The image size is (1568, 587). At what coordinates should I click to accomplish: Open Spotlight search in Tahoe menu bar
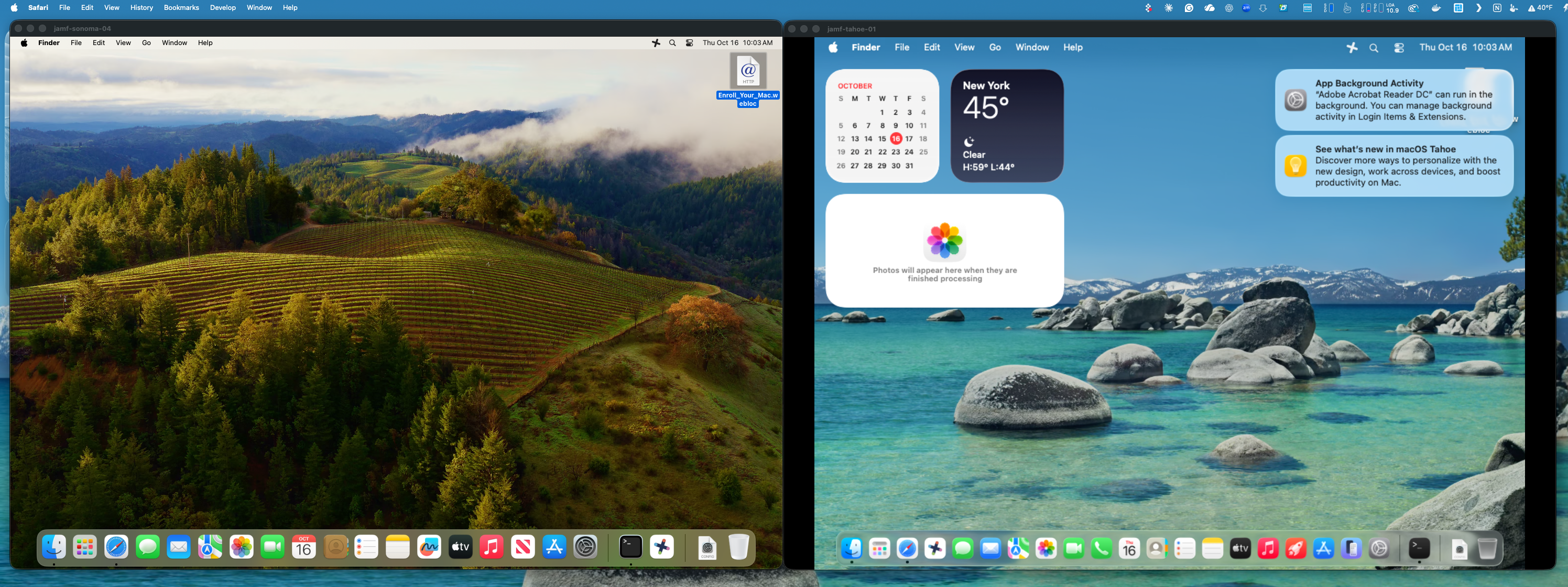[1373, 48]
